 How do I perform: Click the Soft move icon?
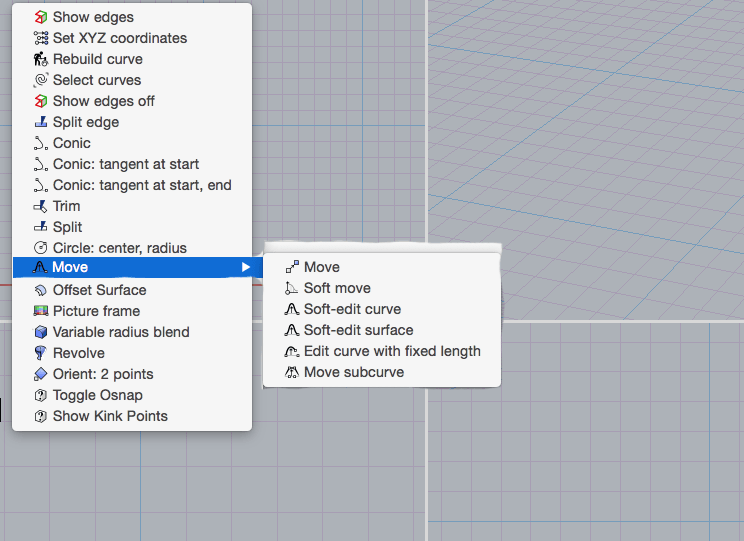click(x=292, y=288)
